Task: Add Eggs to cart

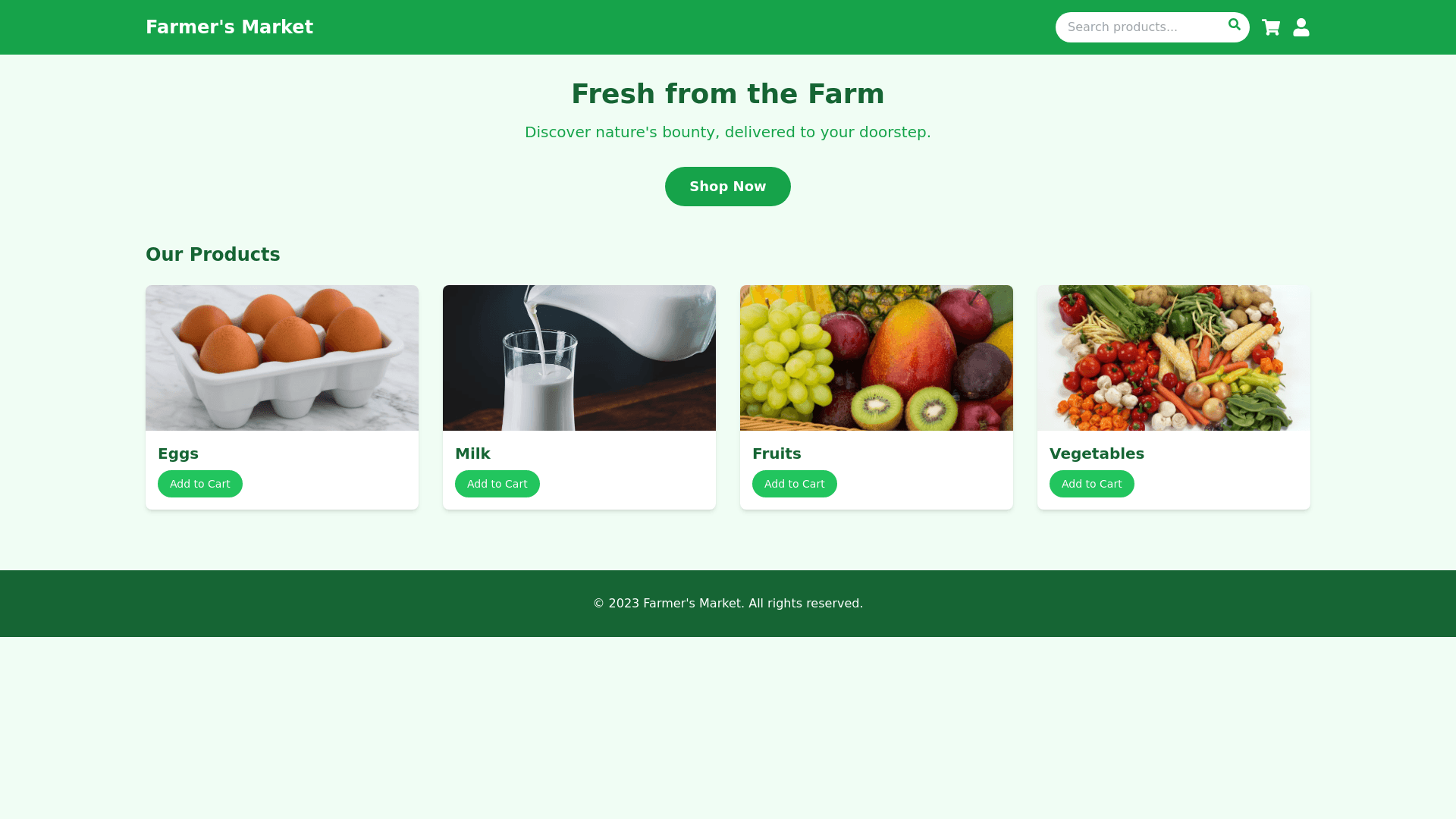Action: pyautogui.click(x=200, y=484)
